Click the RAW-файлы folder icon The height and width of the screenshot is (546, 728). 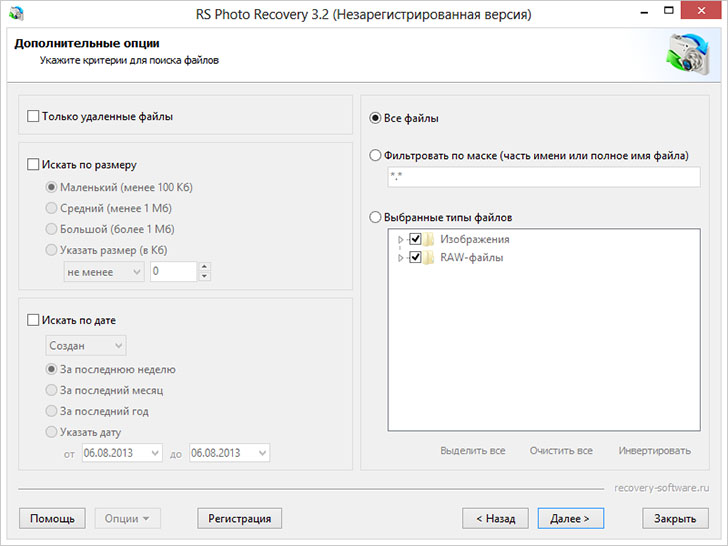[x=429, y=257]
